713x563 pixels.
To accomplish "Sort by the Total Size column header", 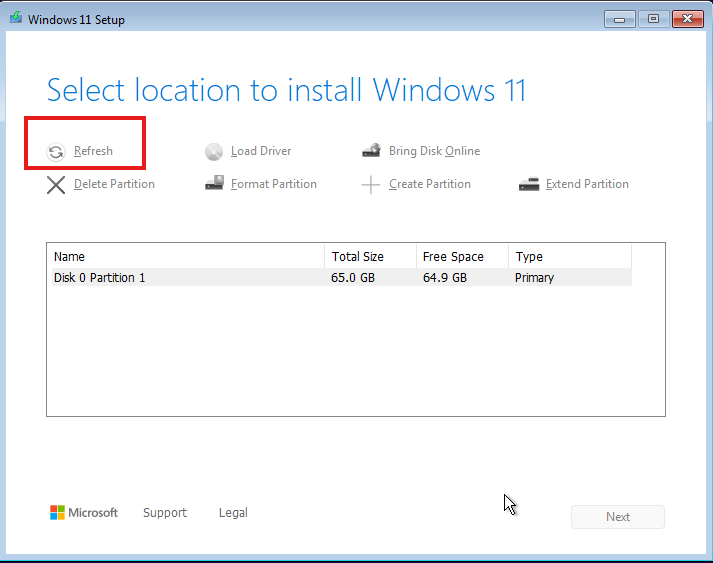I will point(370,257).
